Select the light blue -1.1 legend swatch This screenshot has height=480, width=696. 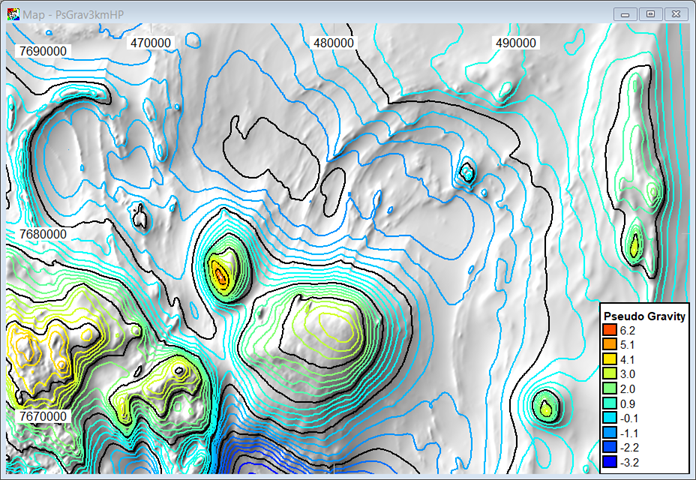(610, 433)
